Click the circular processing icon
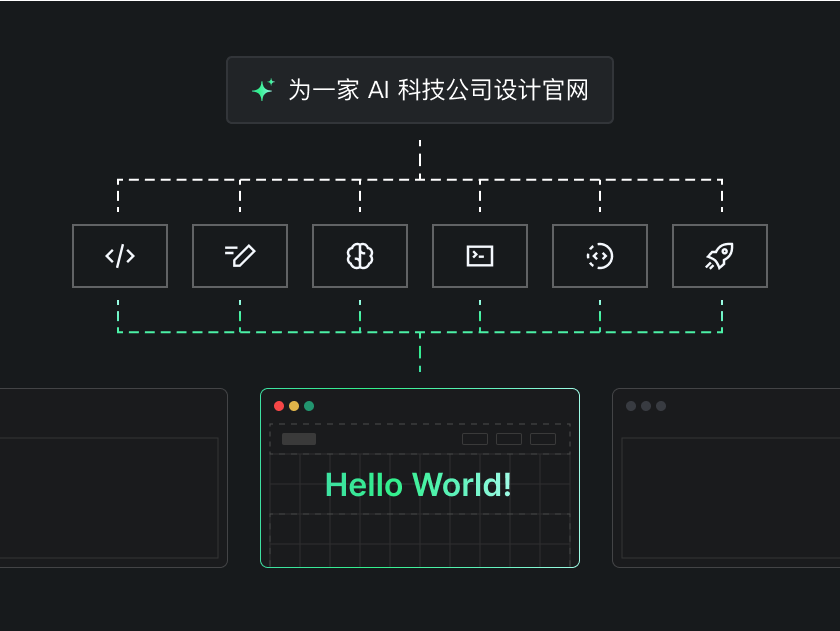Image resolution: width=840 pixels, height=631 pixels. click(600, 256)
